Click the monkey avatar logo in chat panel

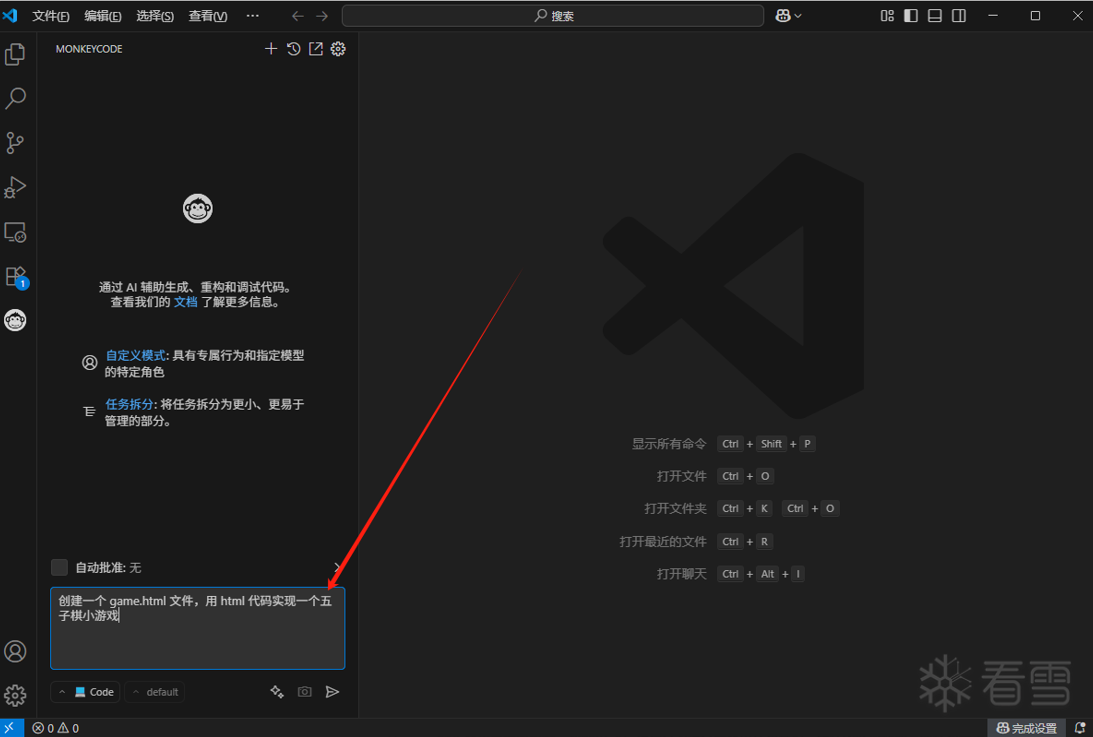click(197, 208)
